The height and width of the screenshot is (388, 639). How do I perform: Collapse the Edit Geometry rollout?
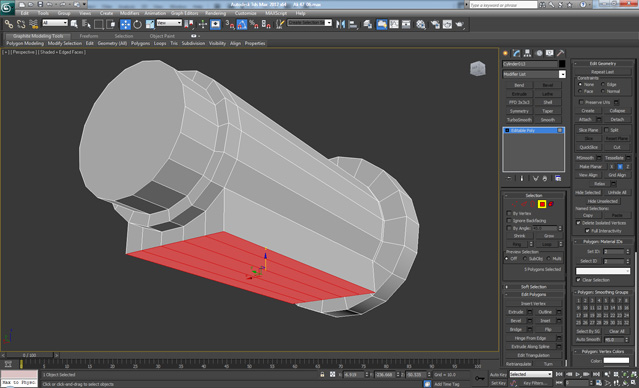[x=603, y=63]
